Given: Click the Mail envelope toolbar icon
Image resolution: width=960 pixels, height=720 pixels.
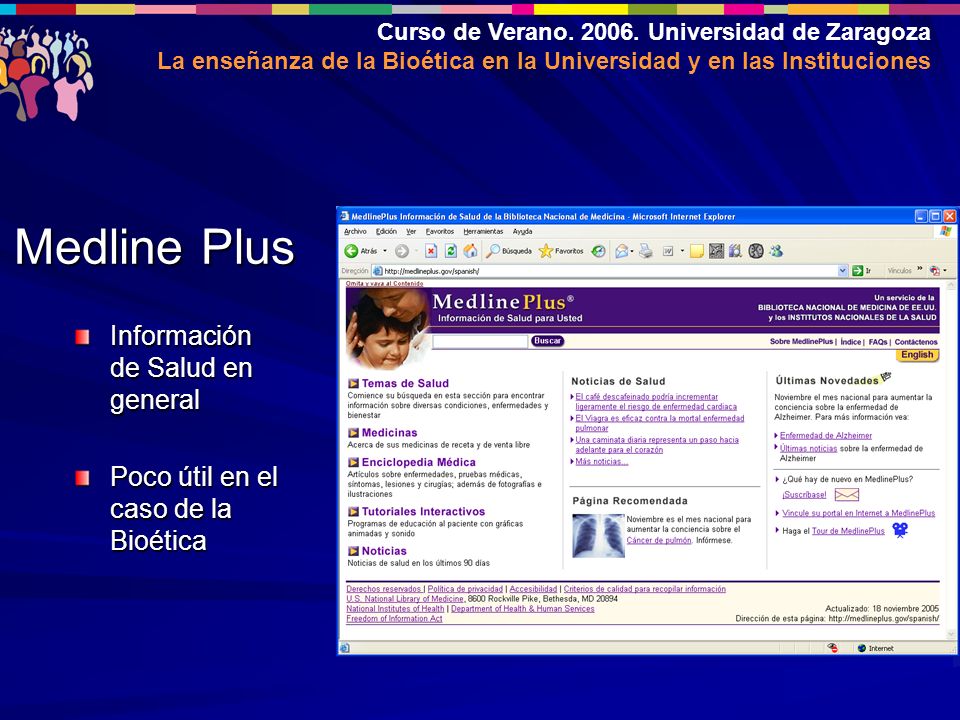Looking at the screenshot, I should pos(622,251).
